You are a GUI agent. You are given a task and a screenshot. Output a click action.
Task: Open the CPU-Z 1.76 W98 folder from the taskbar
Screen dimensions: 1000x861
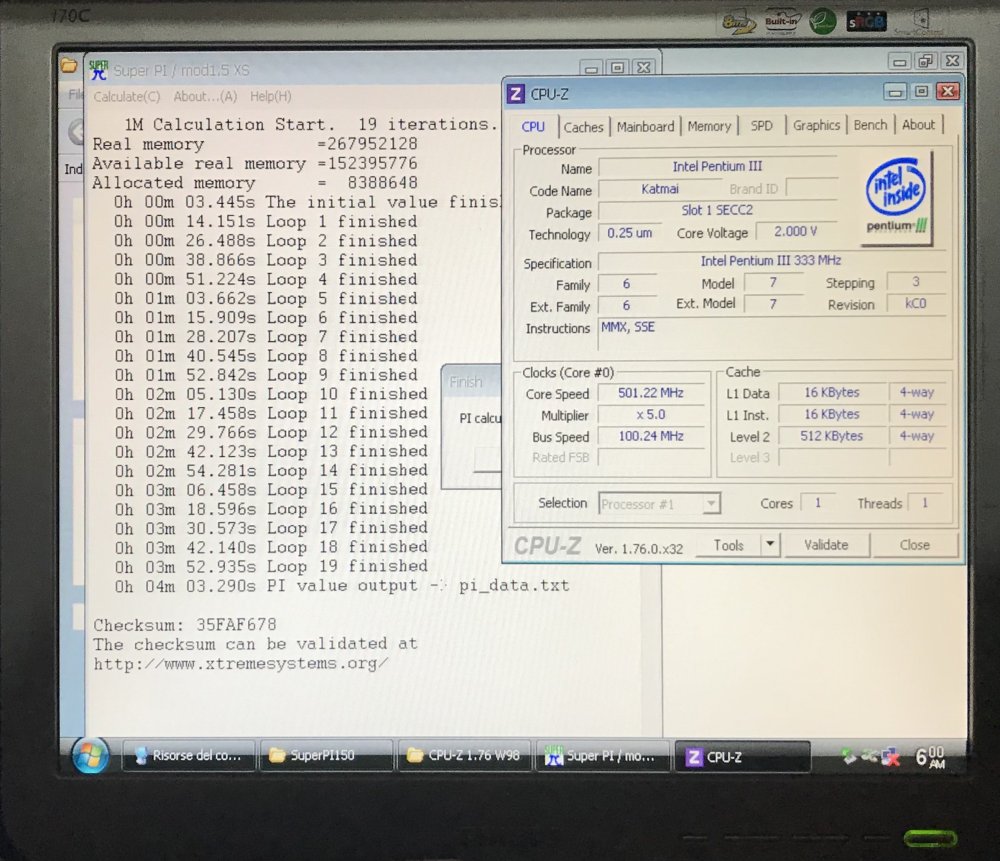point(464,757)
